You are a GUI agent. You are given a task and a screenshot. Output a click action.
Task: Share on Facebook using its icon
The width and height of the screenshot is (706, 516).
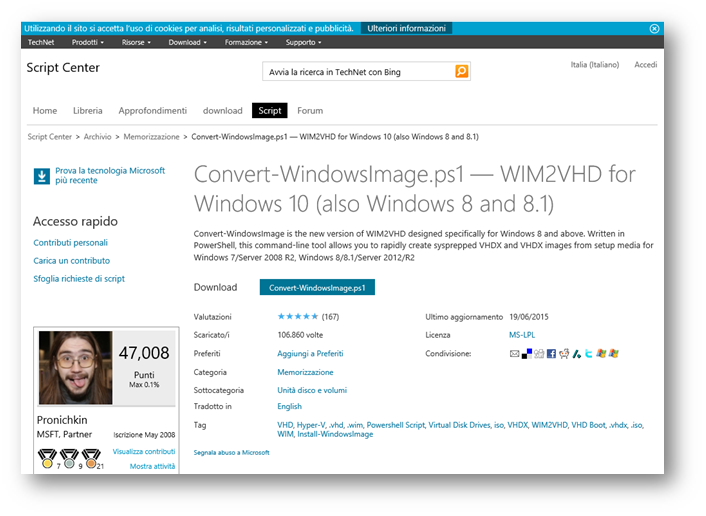click(x=551, y=354)
